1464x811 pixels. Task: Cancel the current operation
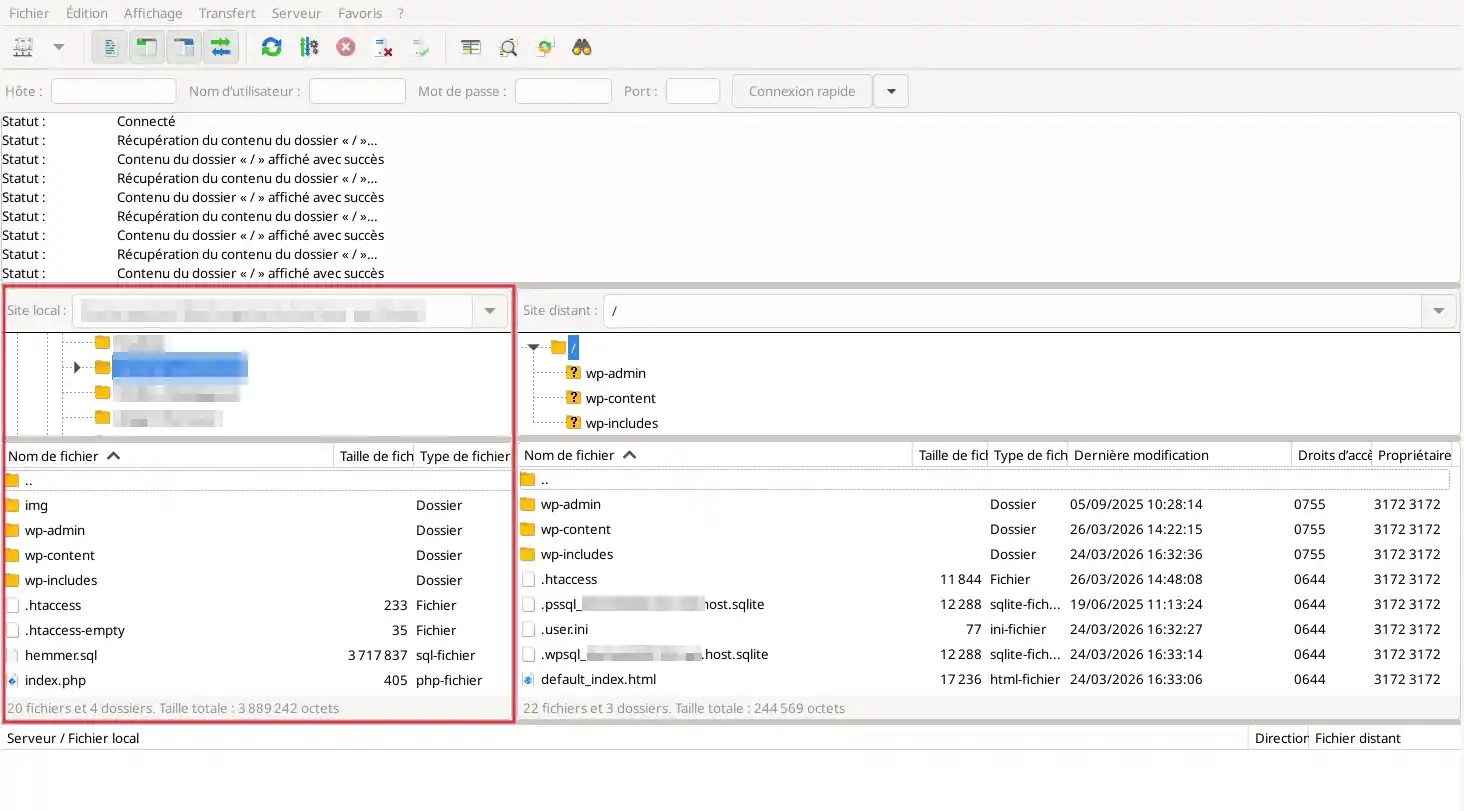(x=346, y=47)
